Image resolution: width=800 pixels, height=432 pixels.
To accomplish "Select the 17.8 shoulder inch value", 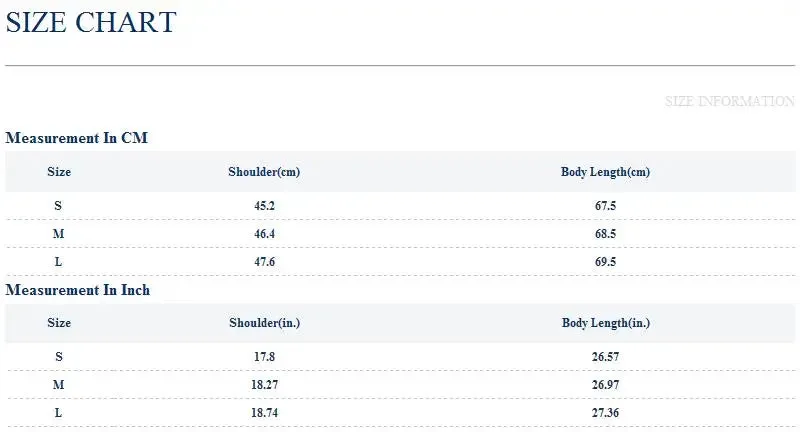I will (x=264, y=356).
